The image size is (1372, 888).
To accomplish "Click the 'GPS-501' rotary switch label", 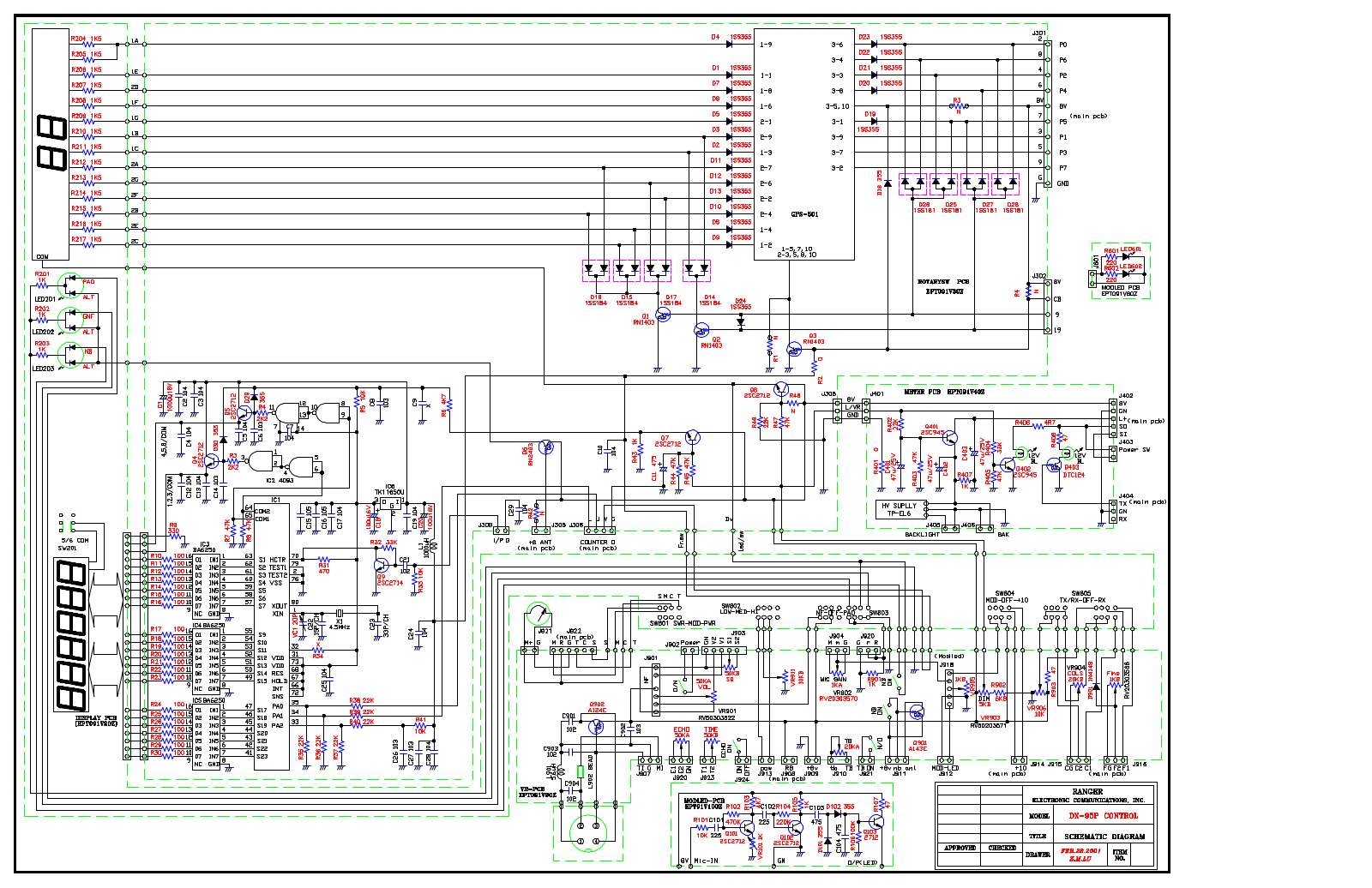I will click(x=803, y=214).
